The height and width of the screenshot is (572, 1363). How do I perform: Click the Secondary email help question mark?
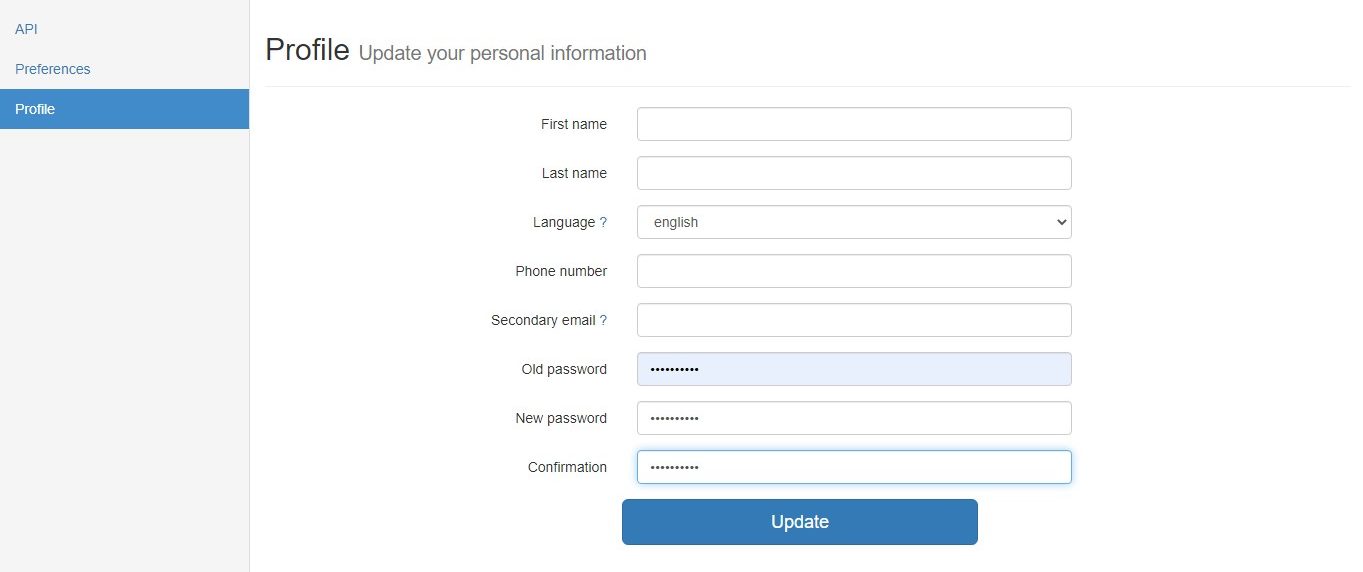pos(603,320)
